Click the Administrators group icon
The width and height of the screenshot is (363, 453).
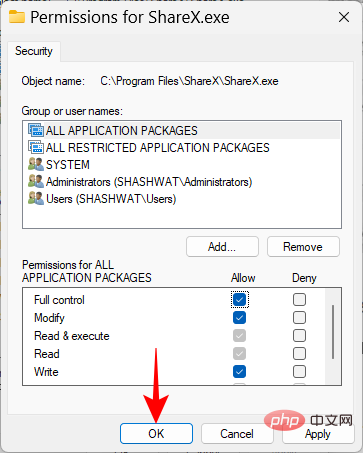(x=36, y=182)
